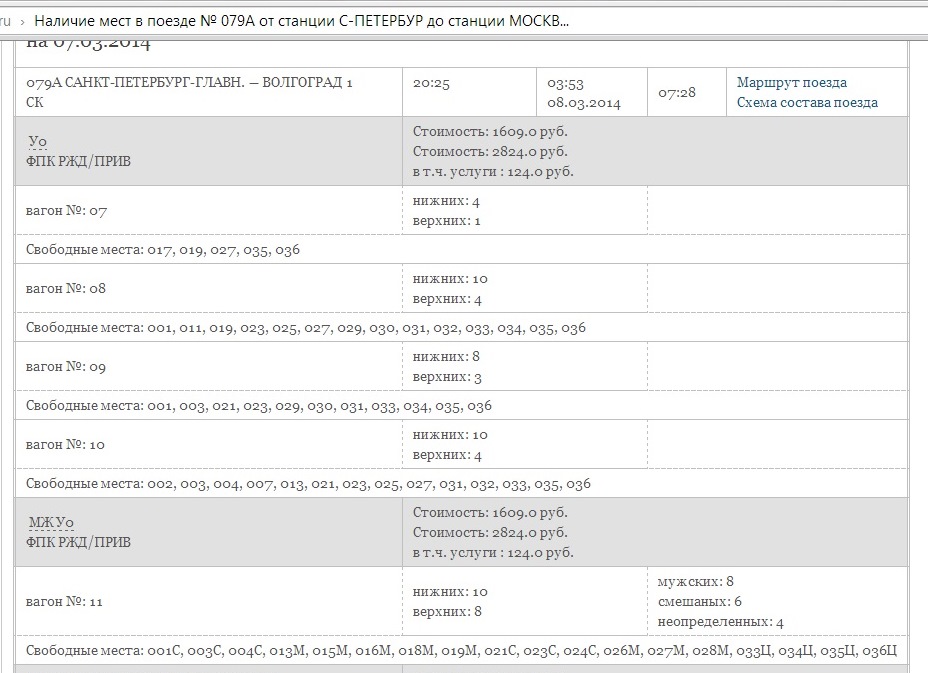The height and width of the screenshot is (673, 928).
Task: Click free seats list starting 001, 011
Action: (x=306, y=328)
